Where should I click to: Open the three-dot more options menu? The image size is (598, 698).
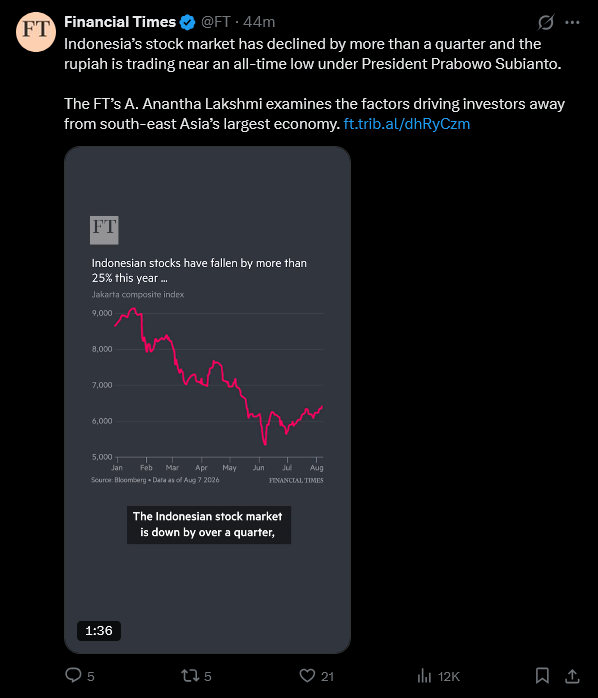click(572, 22)
